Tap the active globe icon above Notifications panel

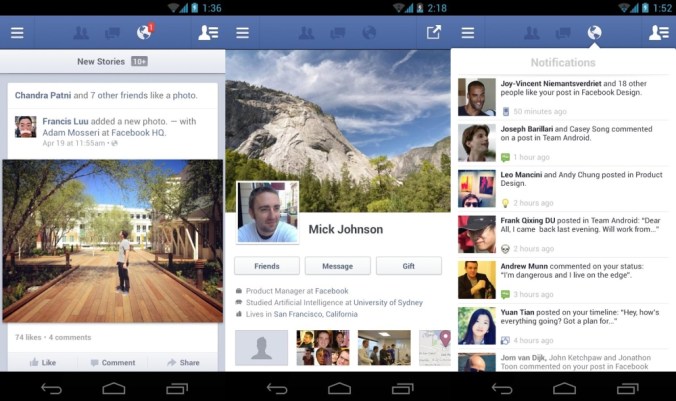[595, 32]
